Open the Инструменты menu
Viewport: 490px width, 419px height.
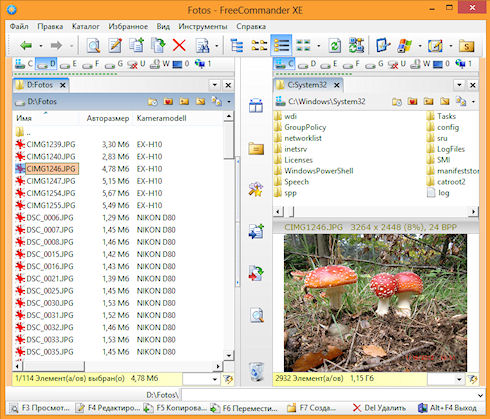pyautogui.click(x=203, y=26)
